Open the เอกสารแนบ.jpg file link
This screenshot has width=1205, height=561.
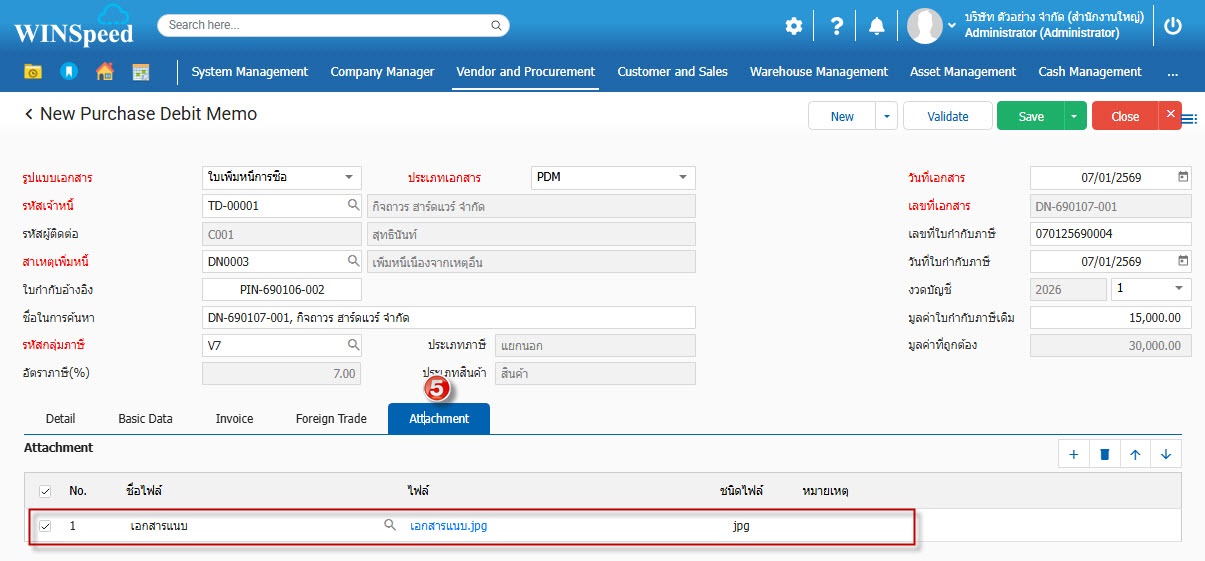pos(448,525)
